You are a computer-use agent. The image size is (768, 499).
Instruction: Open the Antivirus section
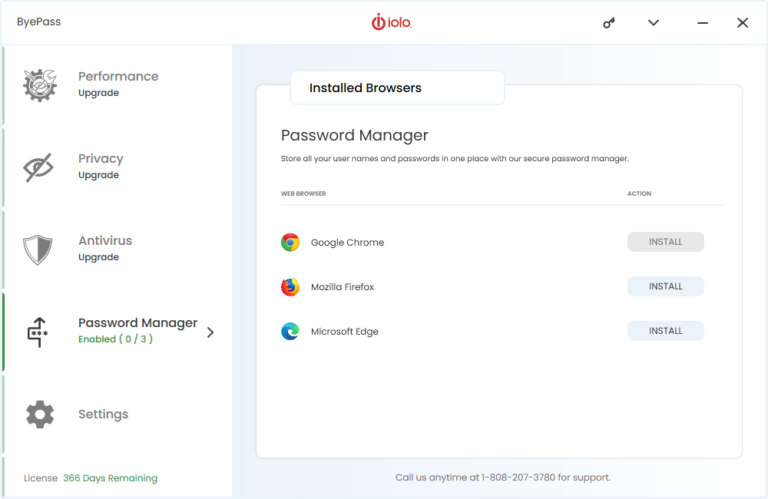point(118,250)
